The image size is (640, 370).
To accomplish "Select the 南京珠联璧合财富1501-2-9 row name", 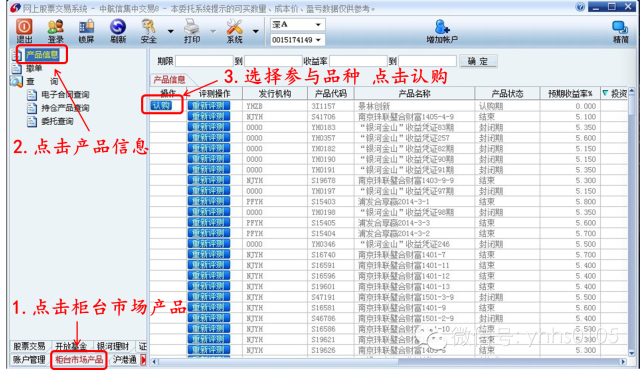I will (x=406, y=318).
